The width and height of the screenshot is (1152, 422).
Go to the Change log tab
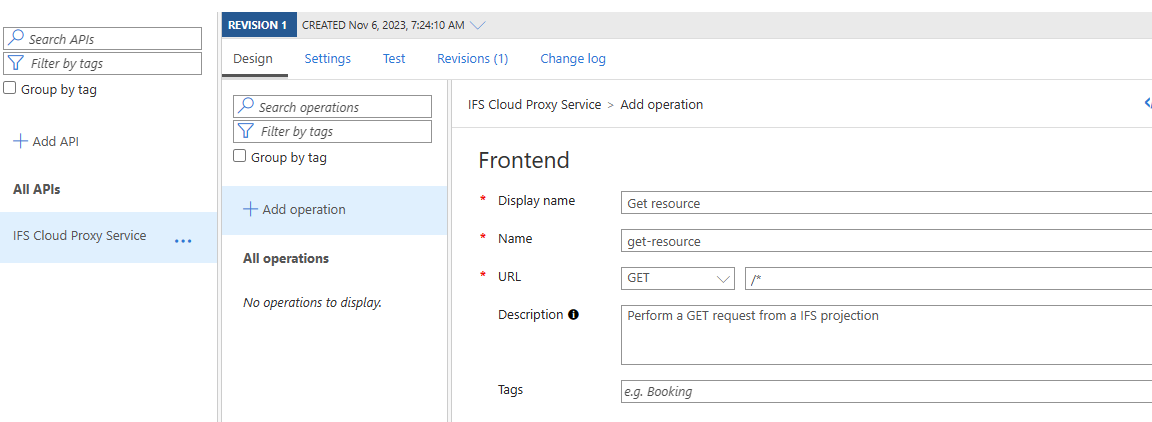tap(572, 59)
